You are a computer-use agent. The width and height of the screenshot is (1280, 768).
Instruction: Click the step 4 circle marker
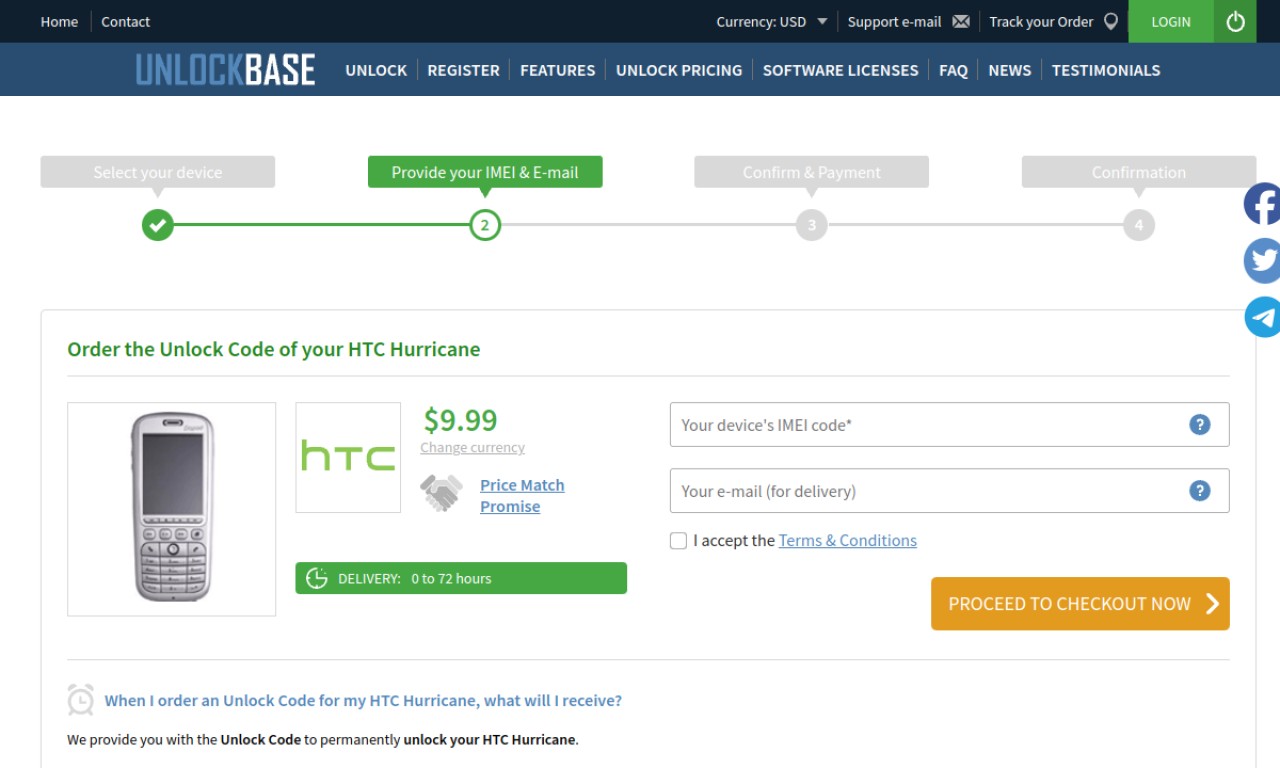[1139, 225]
